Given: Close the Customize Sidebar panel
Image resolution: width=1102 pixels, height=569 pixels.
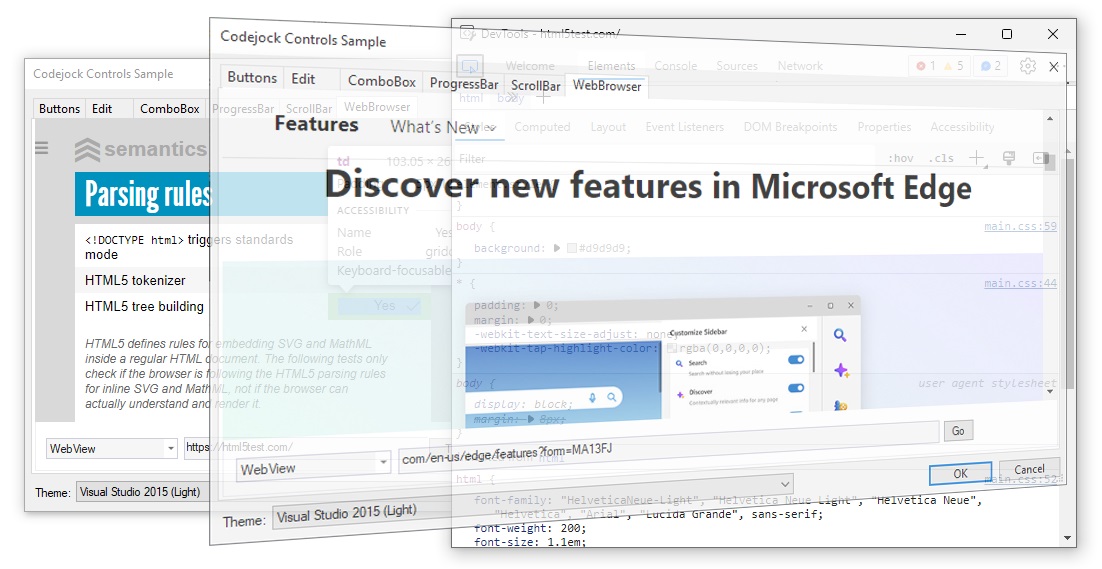Looking at the screenshot, I should (804, 329).
